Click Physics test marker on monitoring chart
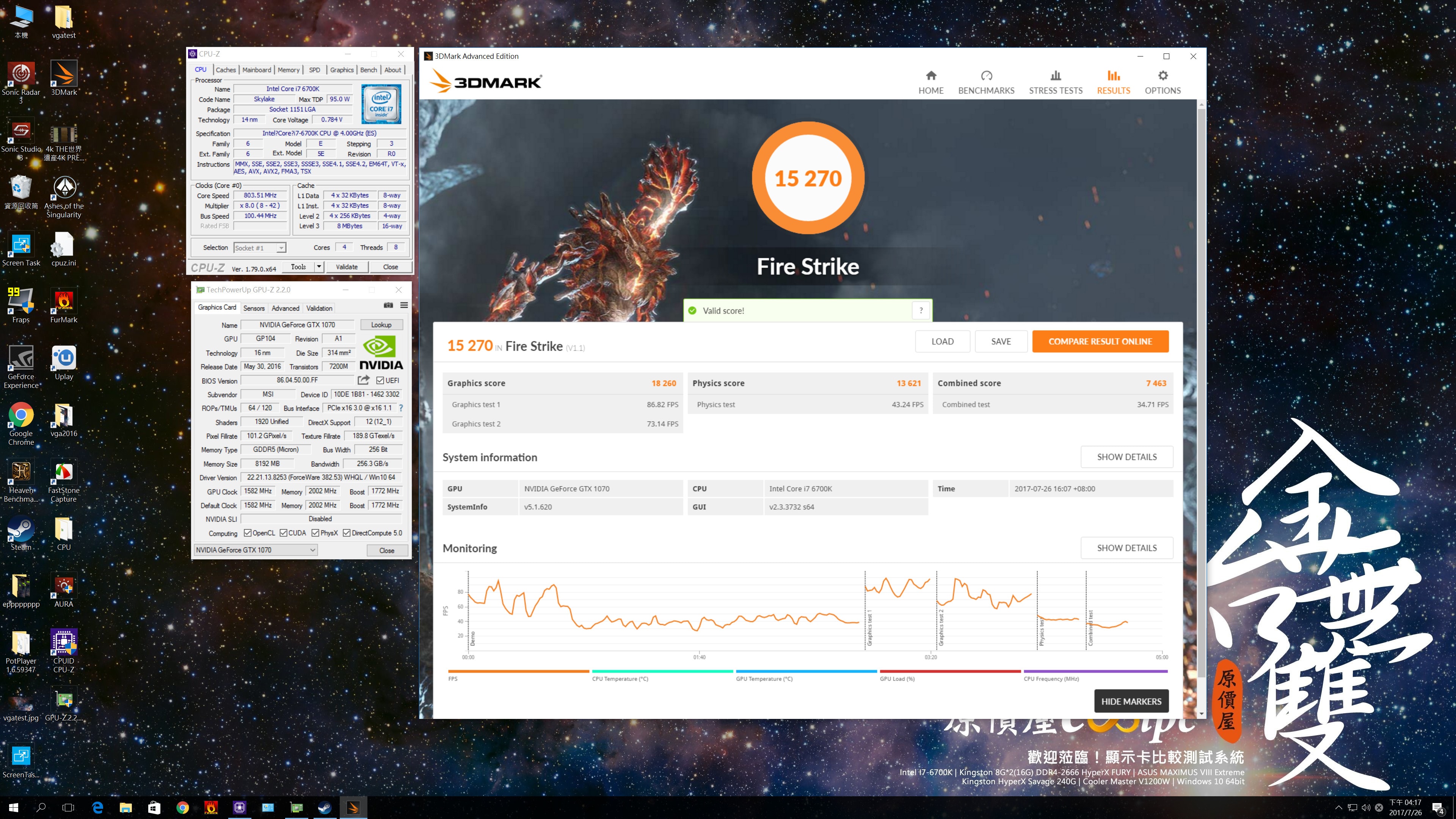 click(x=1041, y=632)
